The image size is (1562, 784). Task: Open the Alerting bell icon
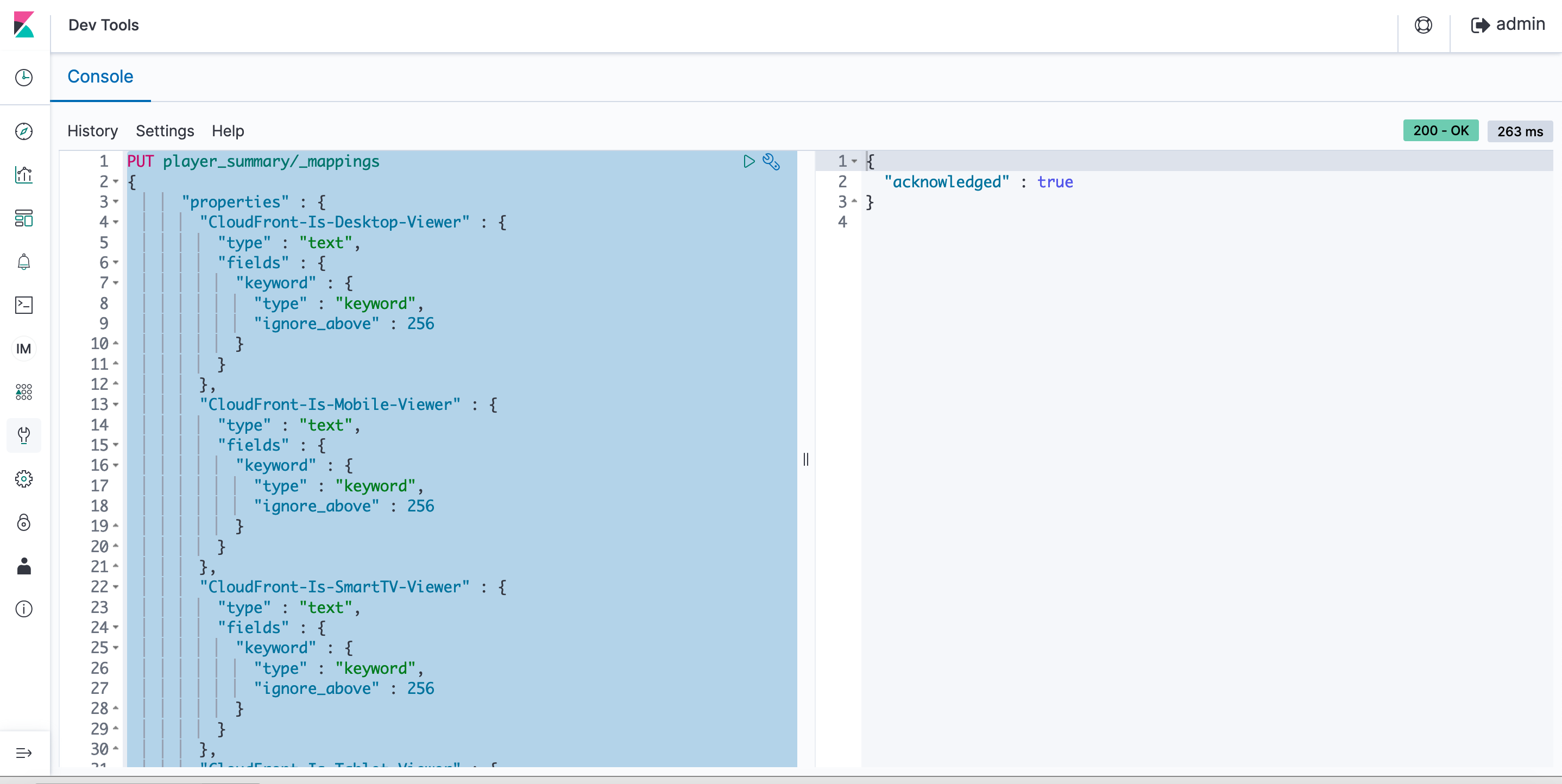(24, 262)
